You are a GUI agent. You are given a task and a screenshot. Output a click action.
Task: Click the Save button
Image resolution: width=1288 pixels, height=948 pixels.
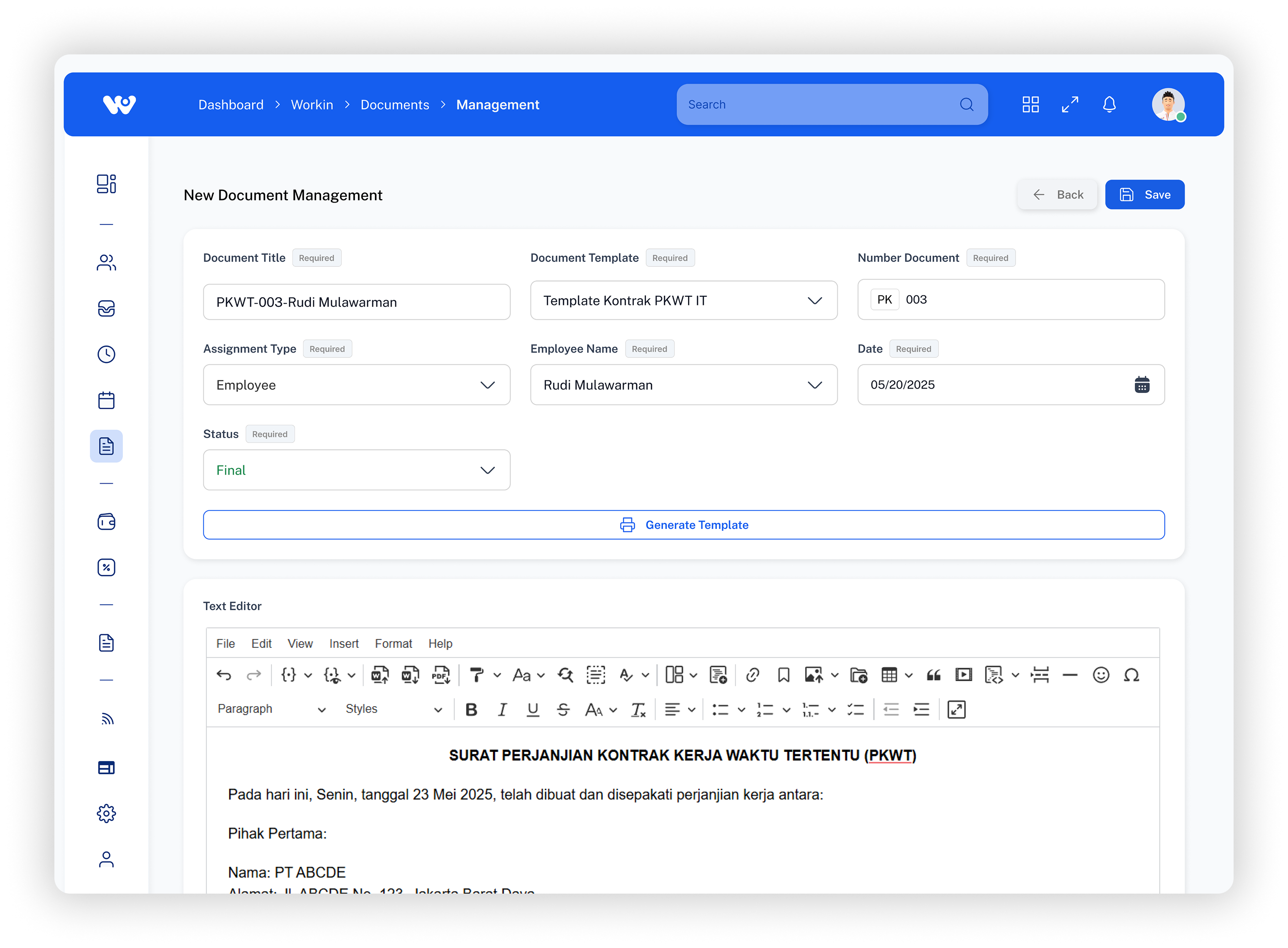[1144, 195]
